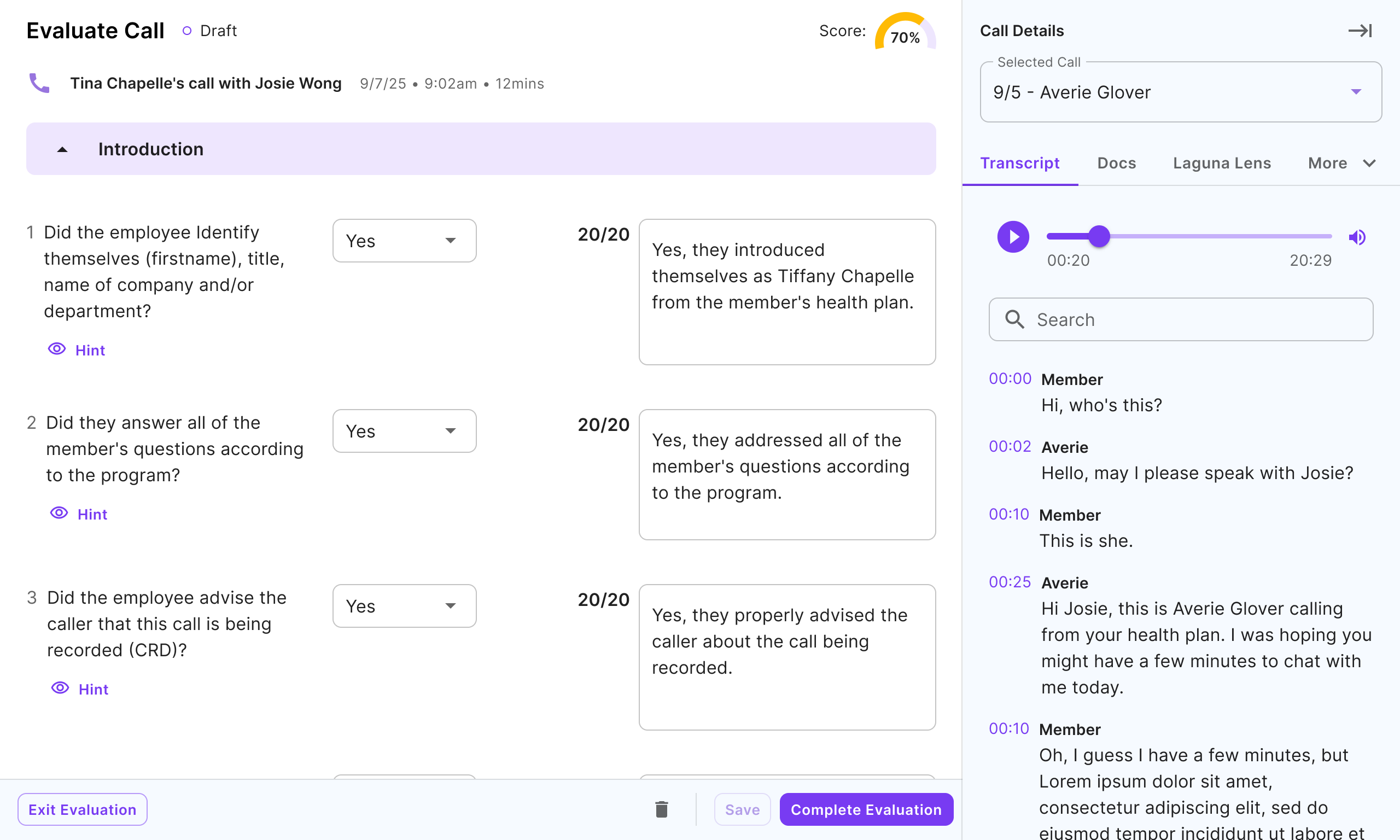Image resolution: width=1400 pixels, height=840 pixels.
Task: Click the 20:29 total duration label
Action: point(1310,260)
